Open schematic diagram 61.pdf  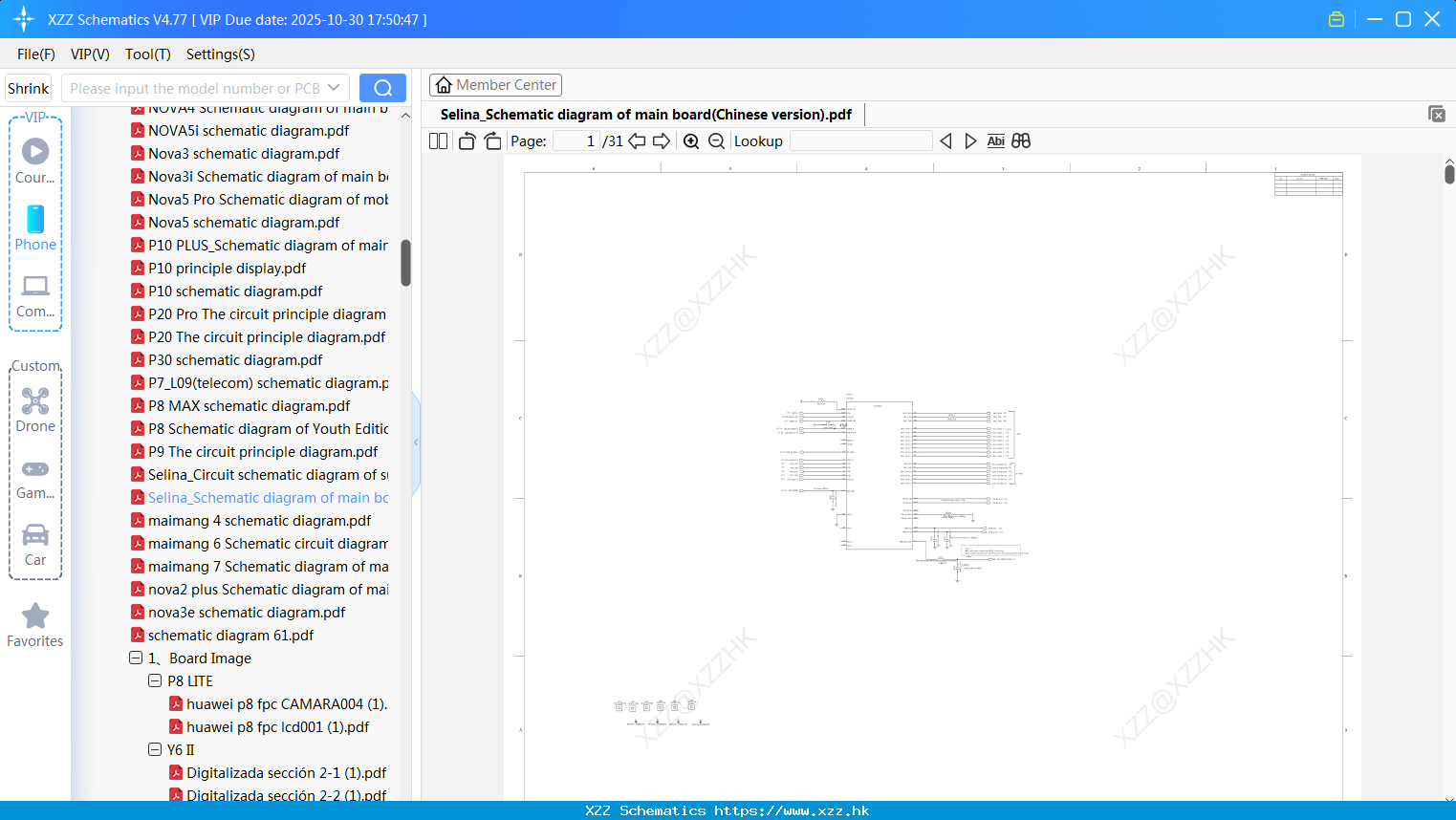[230, 635]
